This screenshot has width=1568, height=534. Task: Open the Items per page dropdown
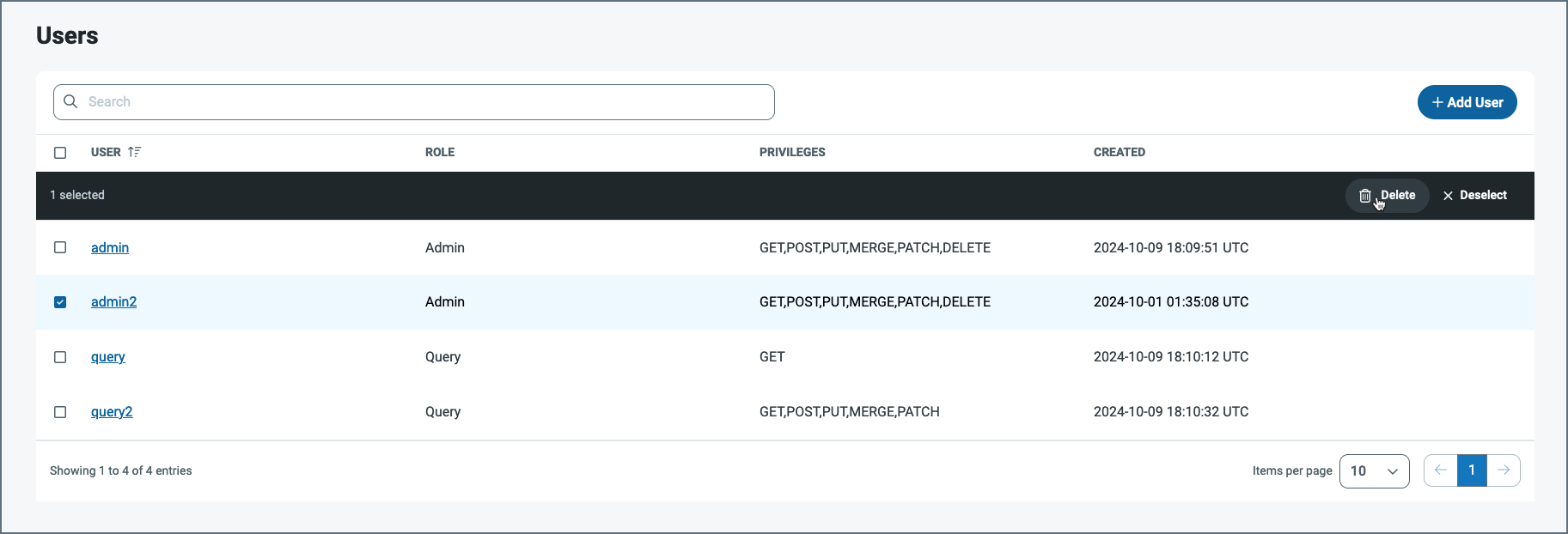pyautogui.click(x=1374, y=470)
